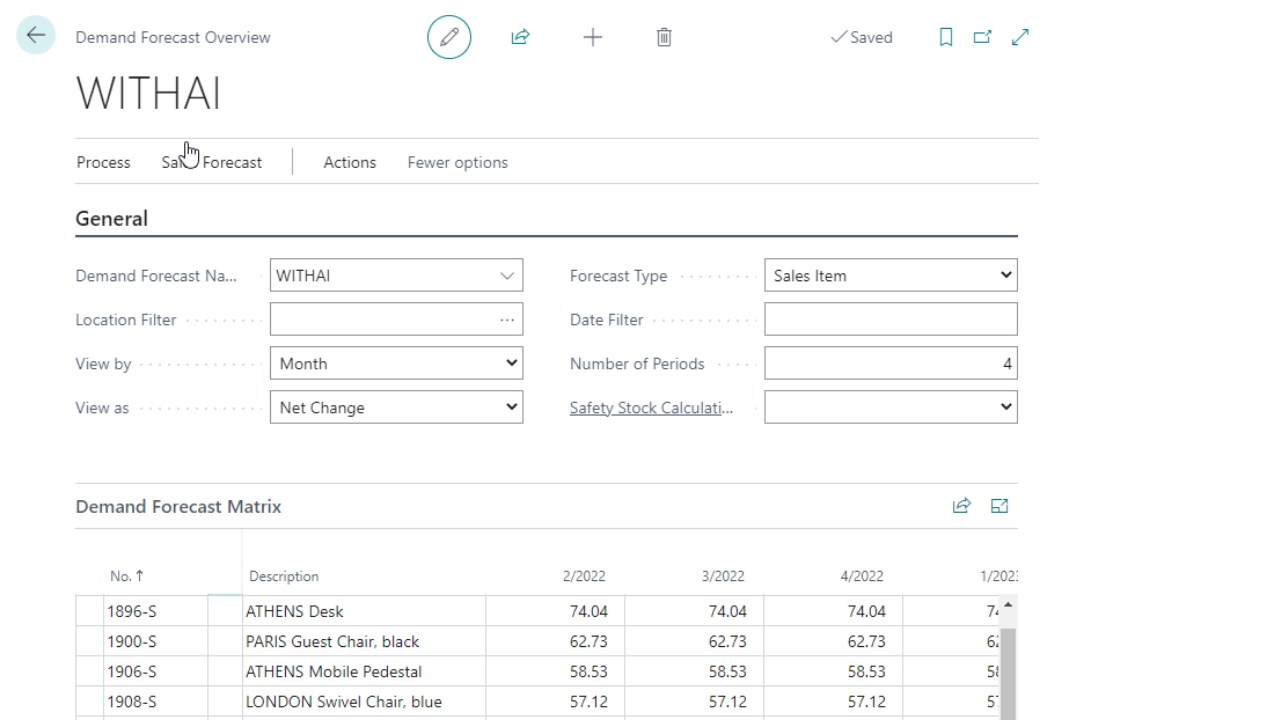
Task: Click the back arrow button
Action: pyautogui.click(x=36, y=36)
